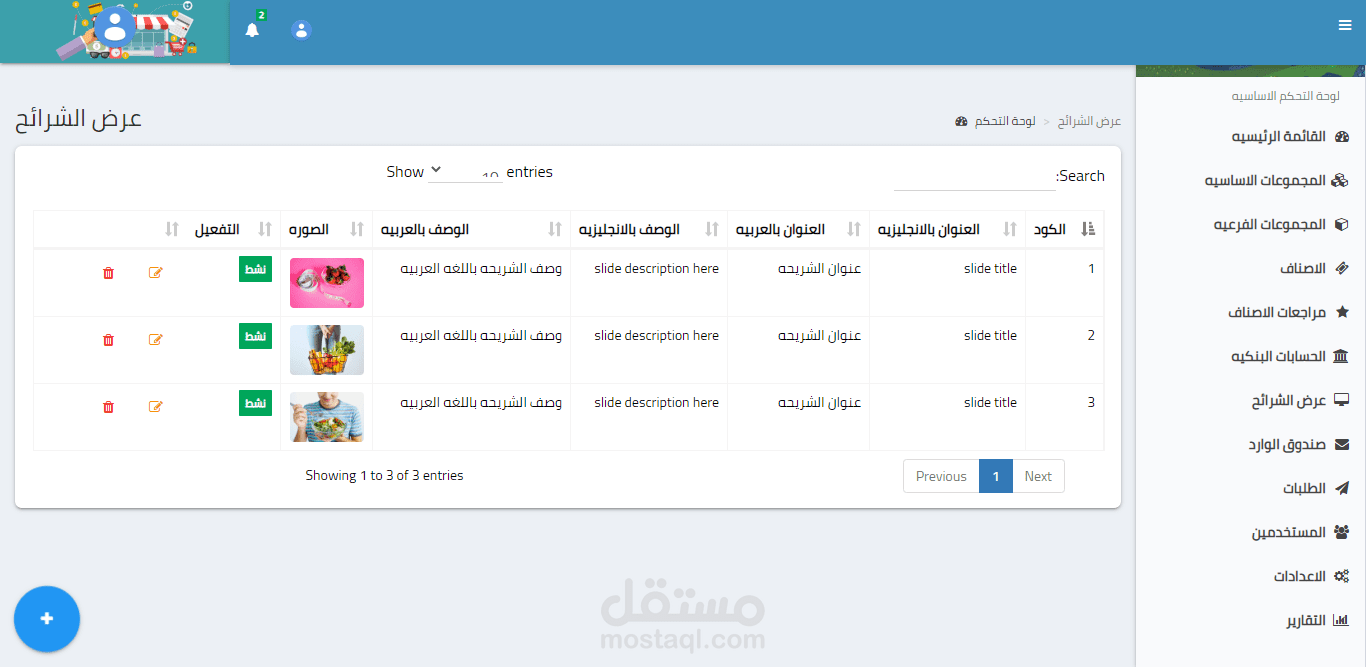Follow عرض الشرائح breadcrumb link
1366x667 pixels.
point(1090,121)
